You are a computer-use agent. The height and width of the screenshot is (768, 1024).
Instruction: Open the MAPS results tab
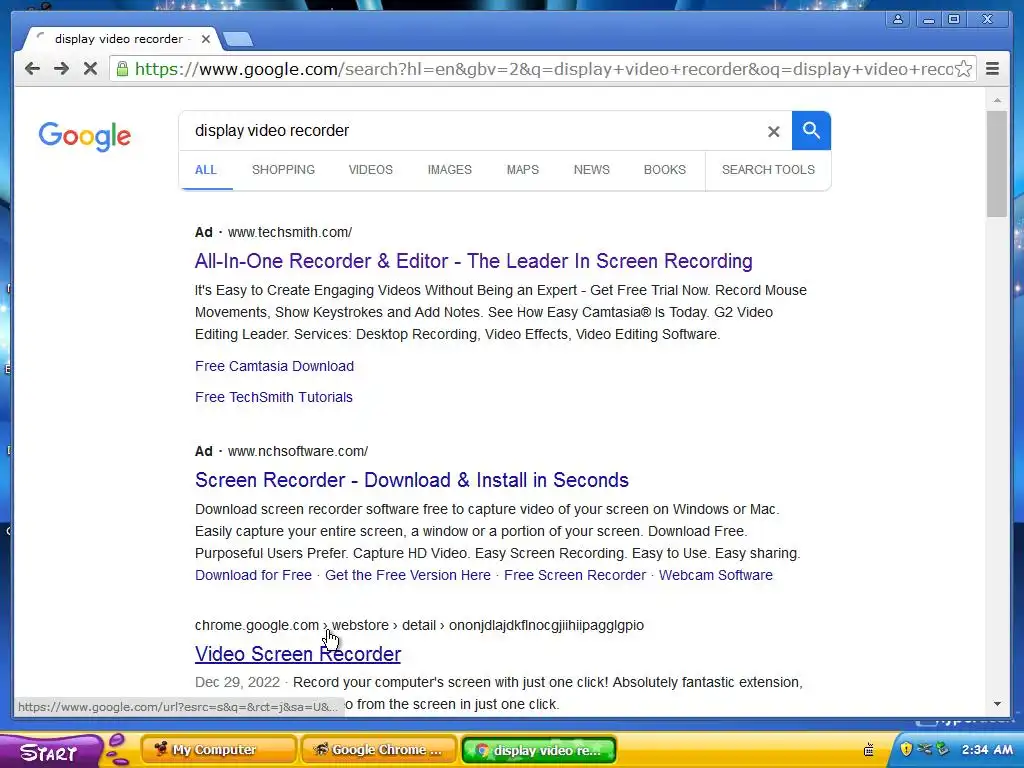(522, 170)
